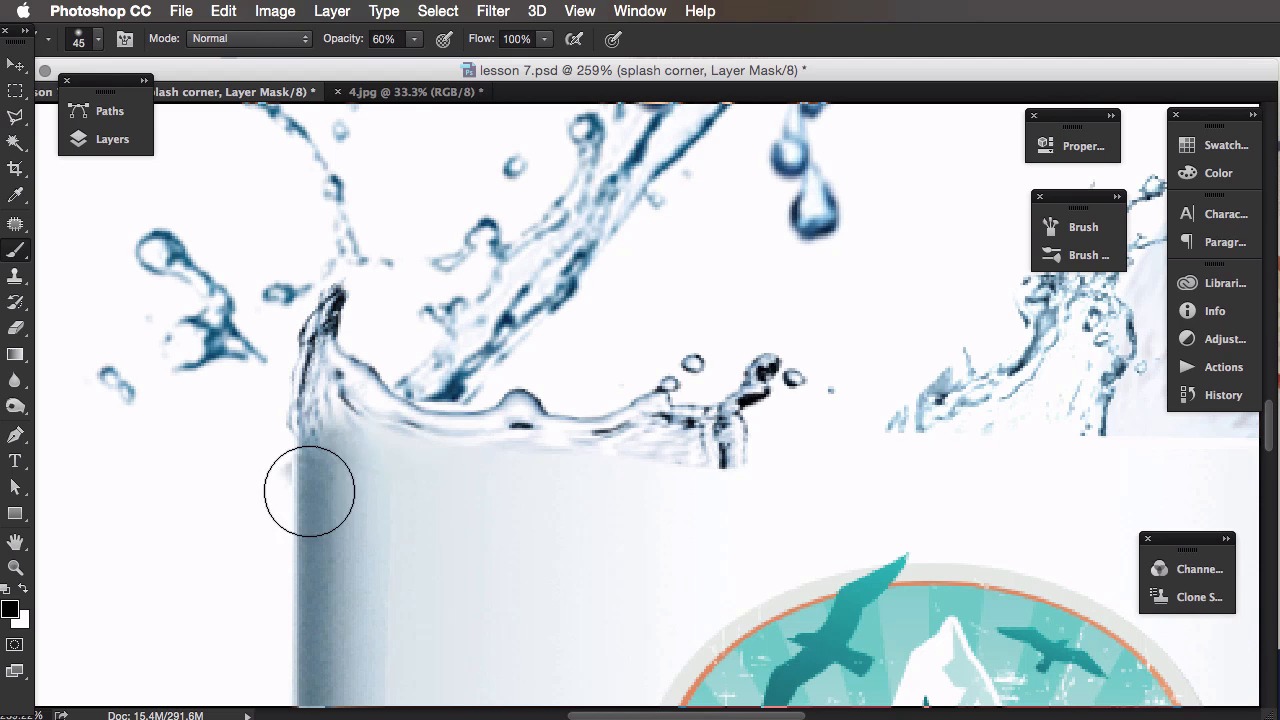This screenshot has width=1280, height=720.
Task: Select the Polygonal Lasso tool
Action: 15,117
